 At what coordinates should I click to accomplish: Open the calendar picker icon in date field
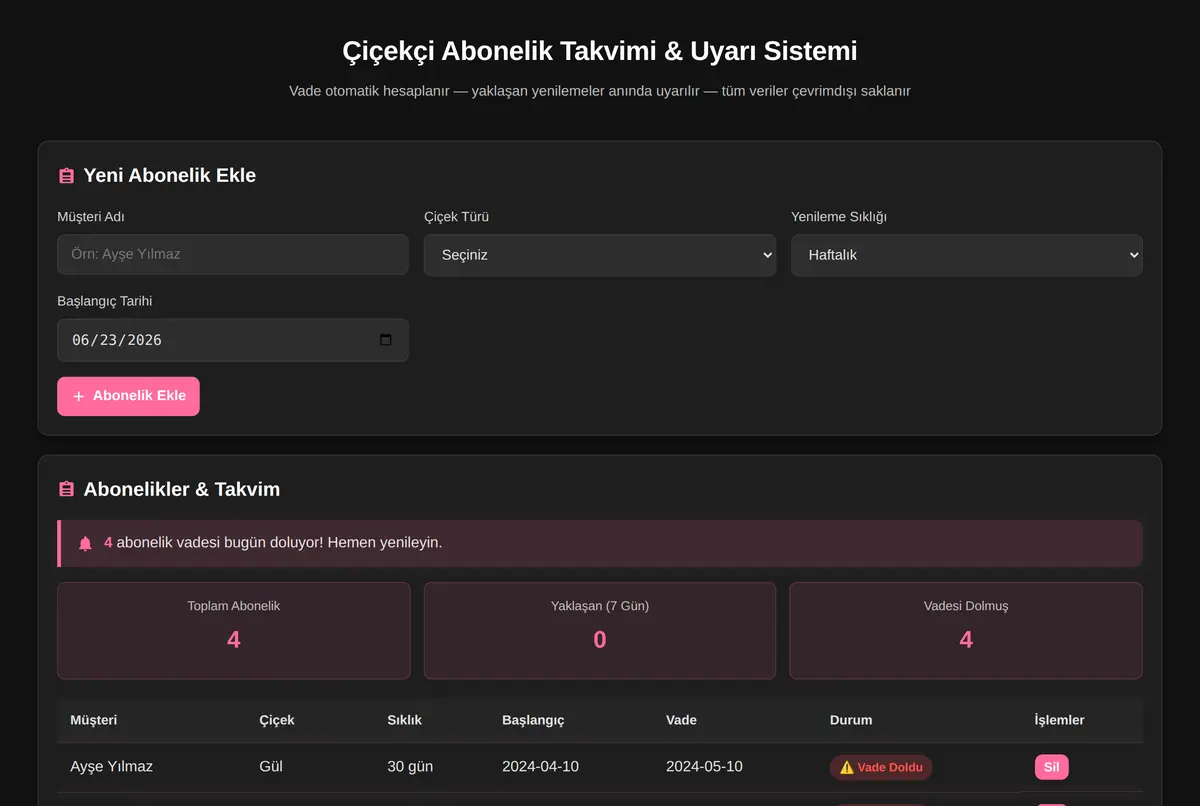coord(386,340)
